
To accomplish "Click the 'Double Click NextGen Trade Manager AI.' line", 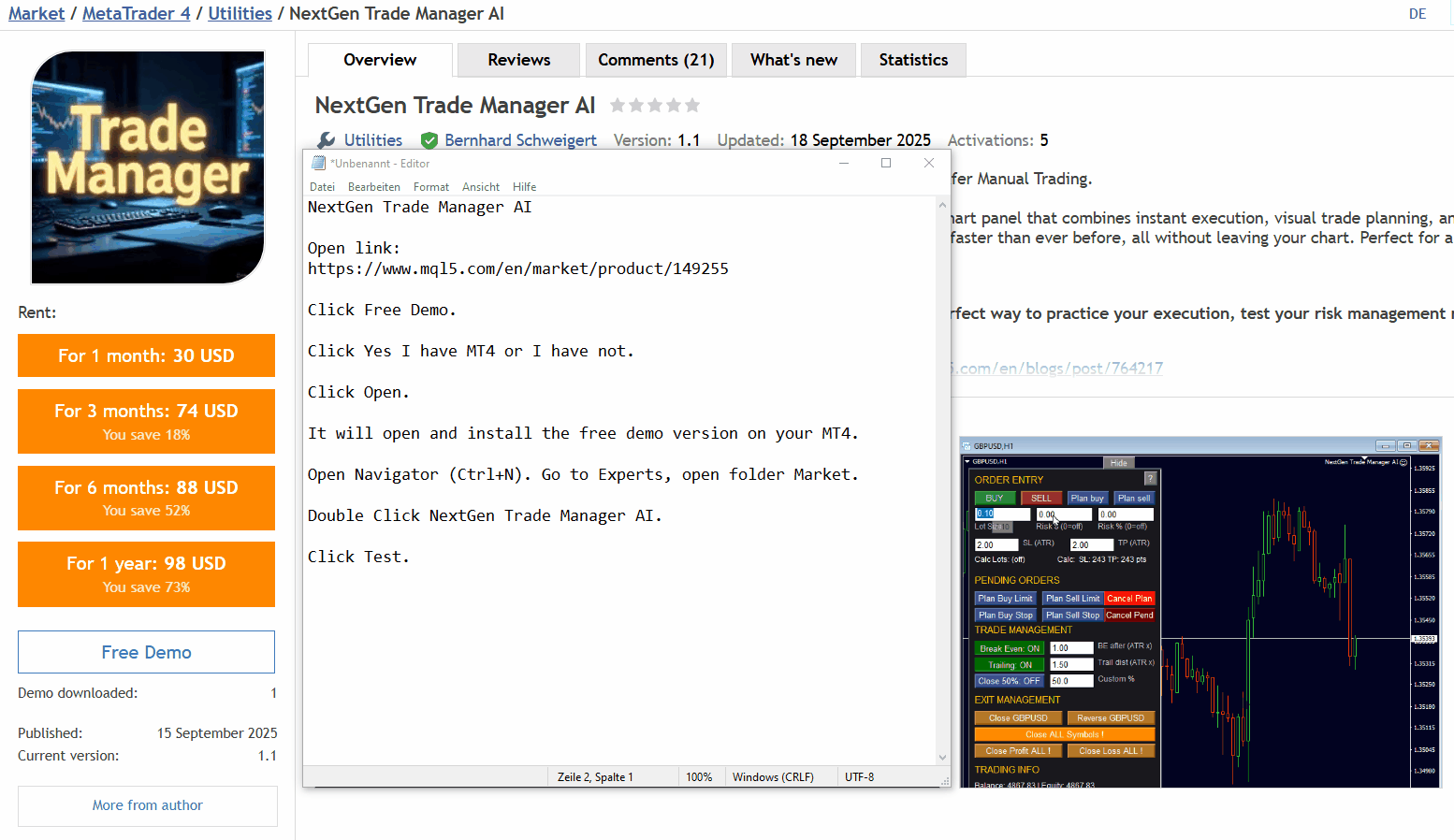I will [485, 515].
